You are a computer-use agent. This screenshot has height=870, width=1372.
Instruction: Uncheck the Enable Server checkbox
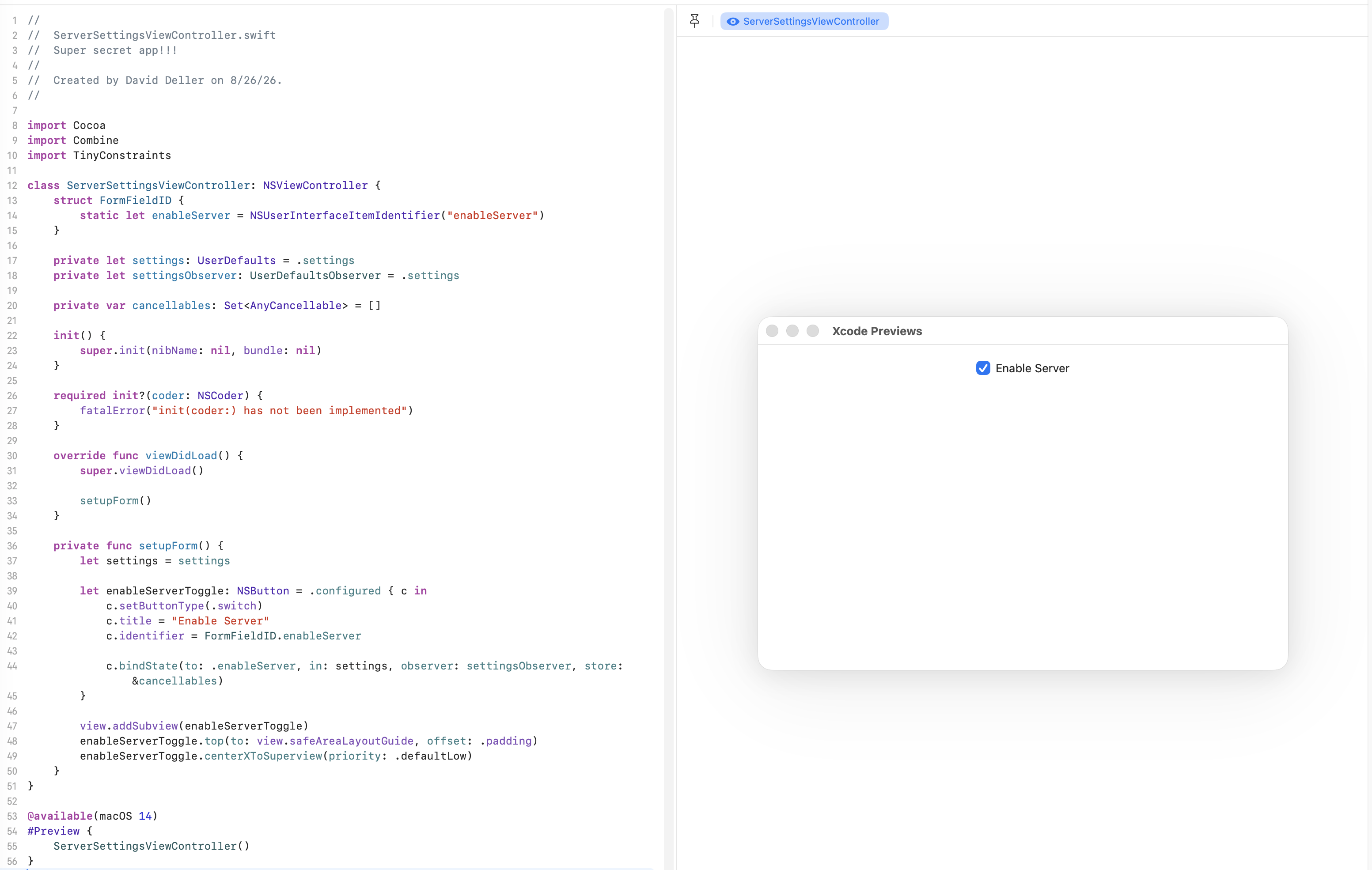[983, 368]
